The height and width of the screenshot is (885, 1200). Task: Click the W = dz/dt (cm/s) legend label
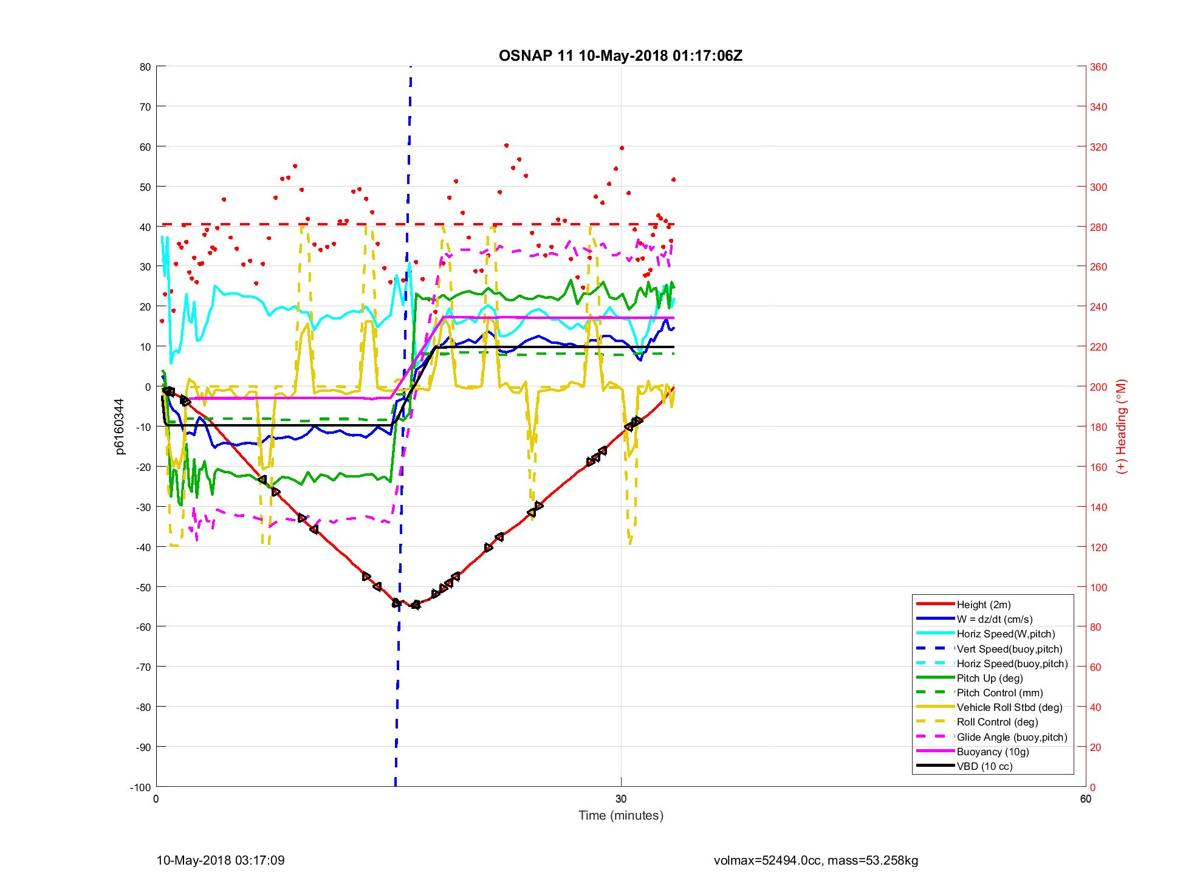pyautogui.click(x=996, y=619)
